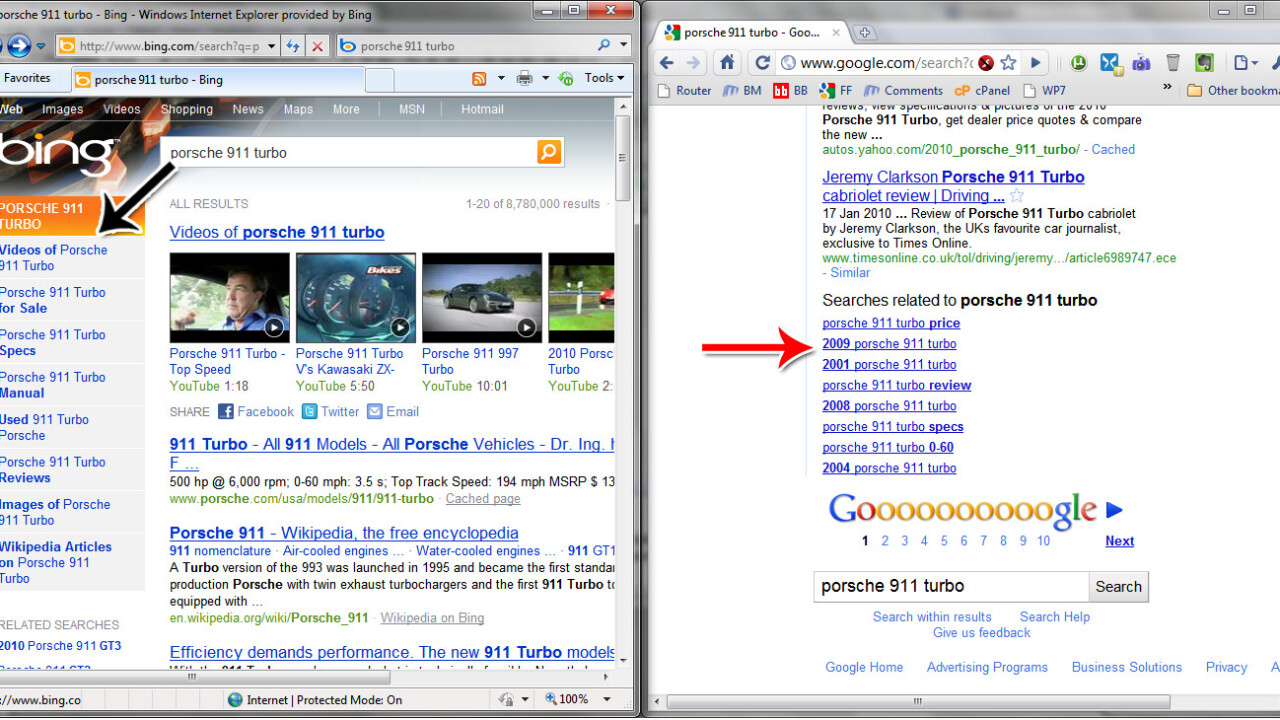The width and height of the screenshot is (1280, 720).
Task: Click the forward arrow in Internet Explorer
Action: [x=19, y=46]
